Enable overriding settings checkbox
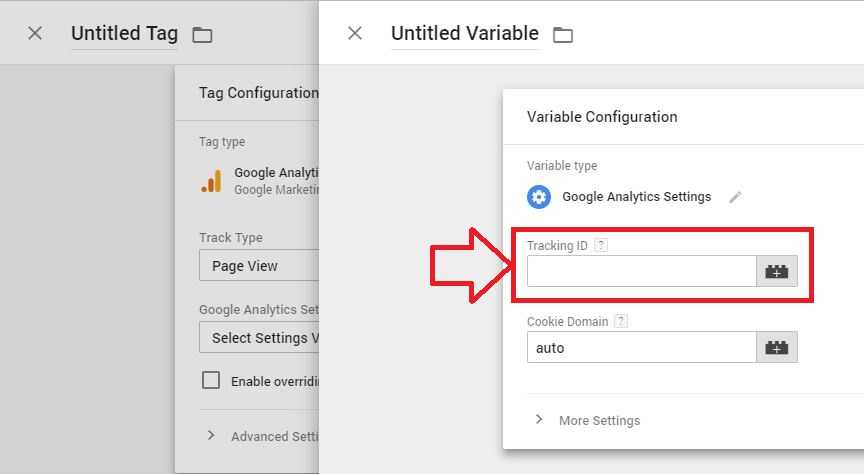Viewport: 864px width, 474px height. pyautogui.click(x=211, y=380)
